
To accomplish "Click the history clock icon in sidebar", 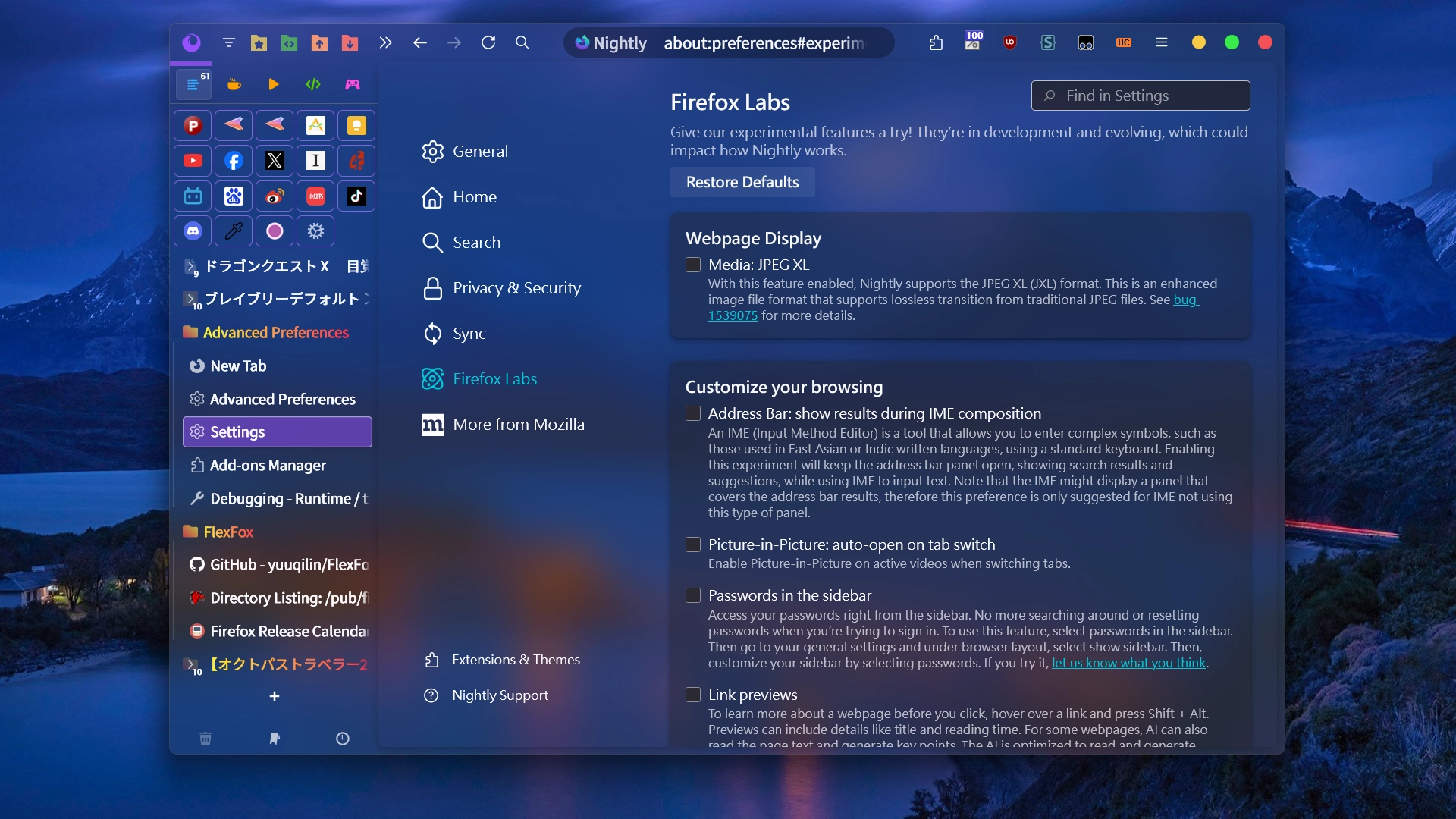I will click(343, 739).
